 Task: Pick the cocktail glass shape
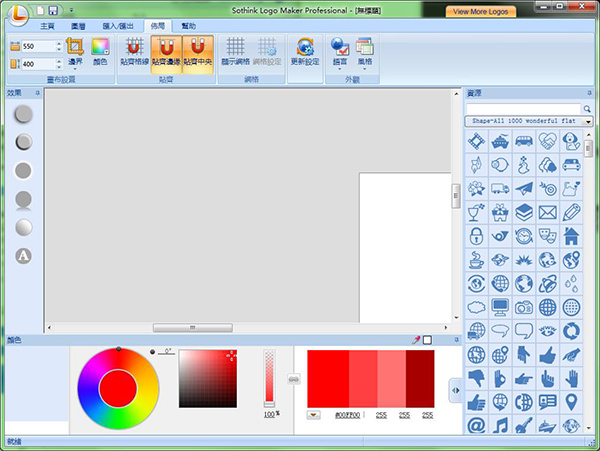click(x=476, y=212)
